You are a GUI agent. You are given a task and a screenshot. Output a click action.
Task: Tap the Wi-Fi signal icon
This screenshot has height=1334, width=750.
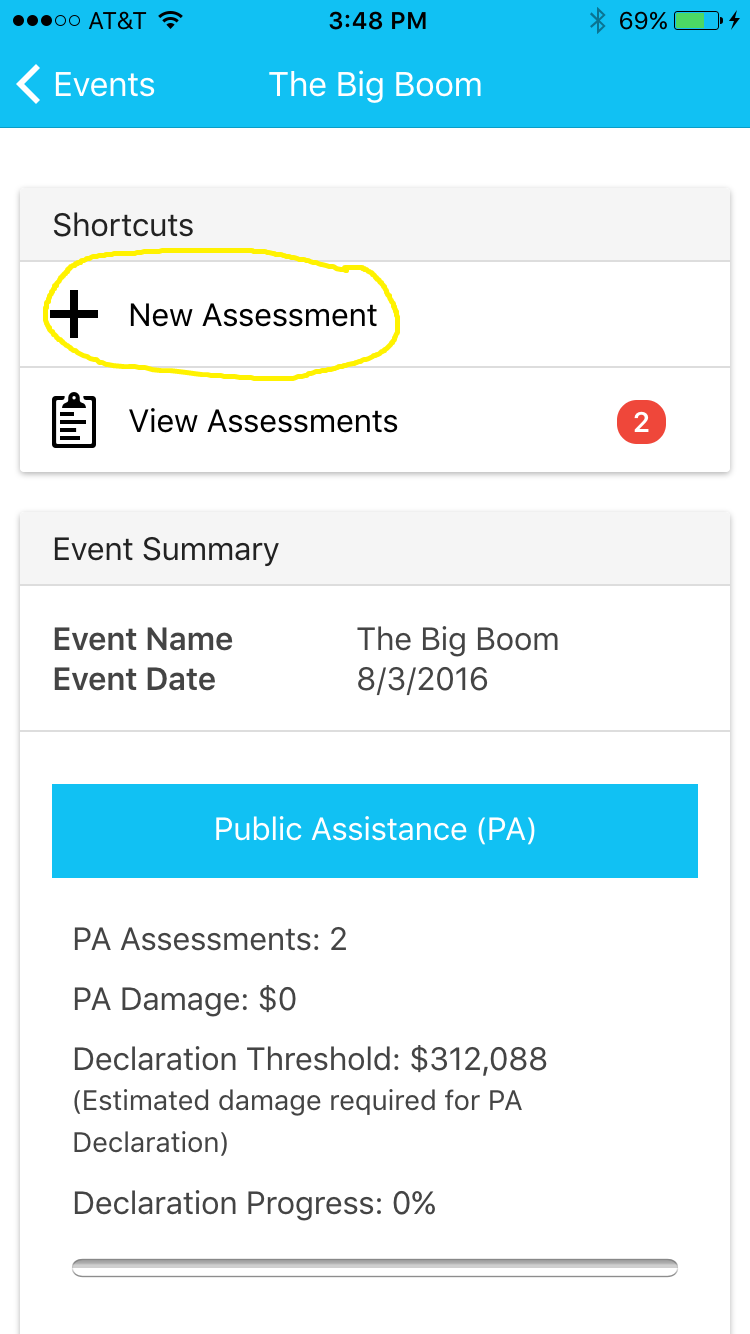[170, 20]
